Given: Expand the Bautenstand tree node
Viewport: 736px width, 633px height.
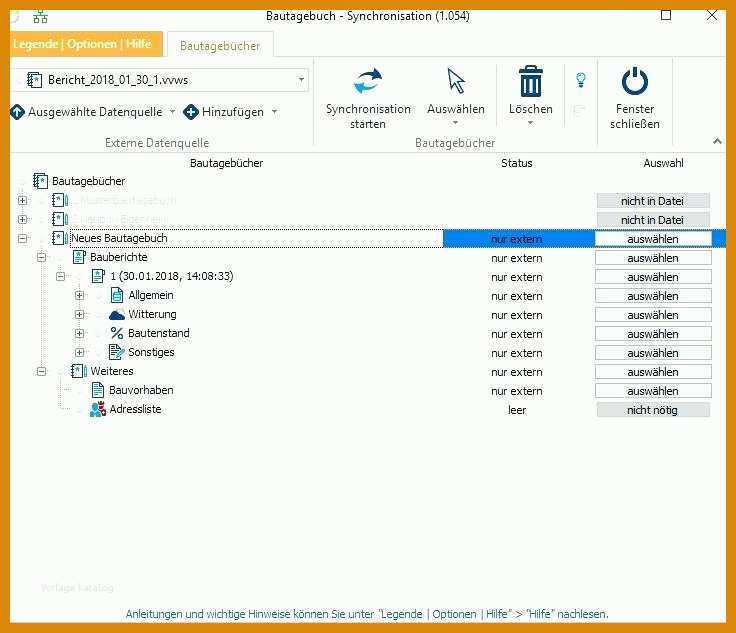Looking at the screenshot, I should pyautogui.click(x=79, y=333).
